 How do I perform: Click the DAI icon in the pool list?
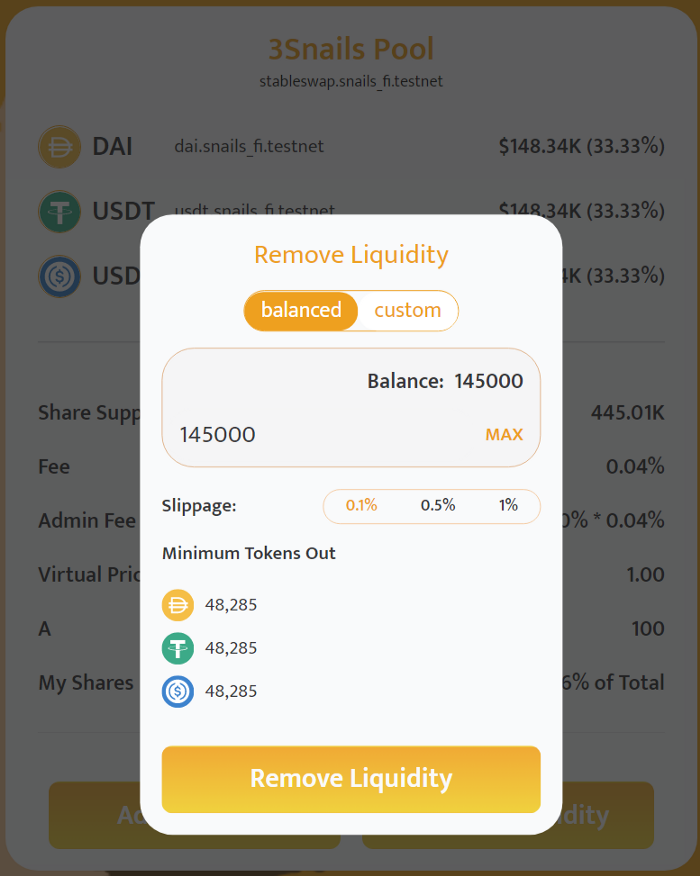[x=59, y=147]
